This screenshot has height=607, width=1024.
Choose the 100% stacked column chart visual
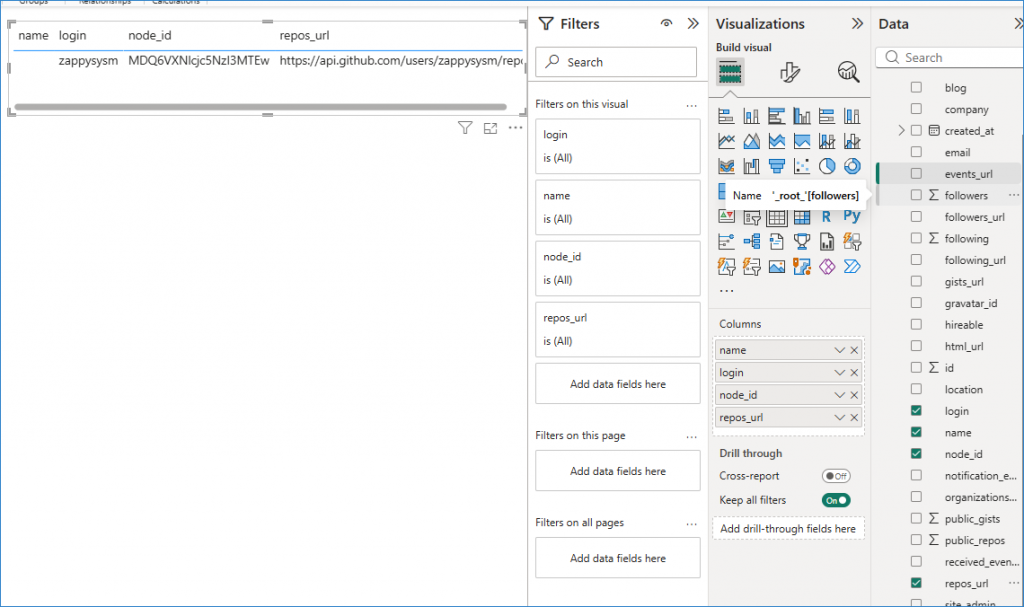852,116
